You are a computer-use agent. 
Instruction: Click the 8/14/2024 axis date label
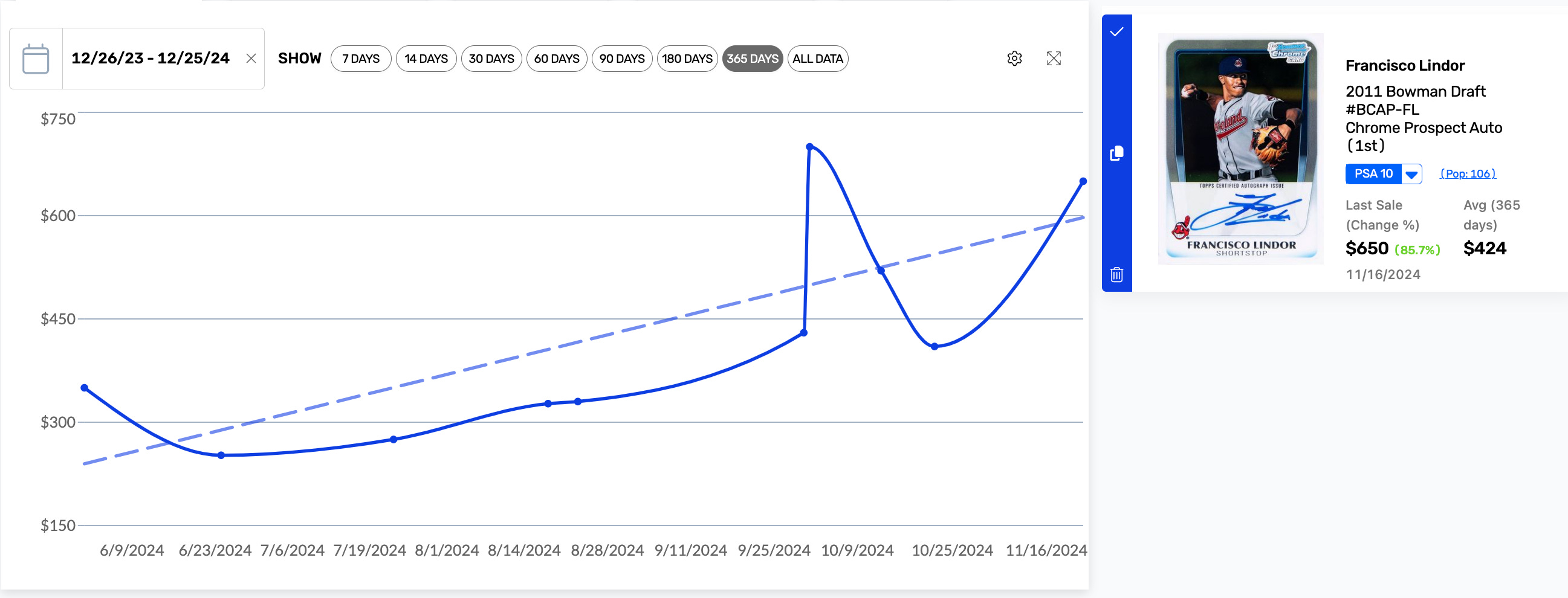coord(524,550)
